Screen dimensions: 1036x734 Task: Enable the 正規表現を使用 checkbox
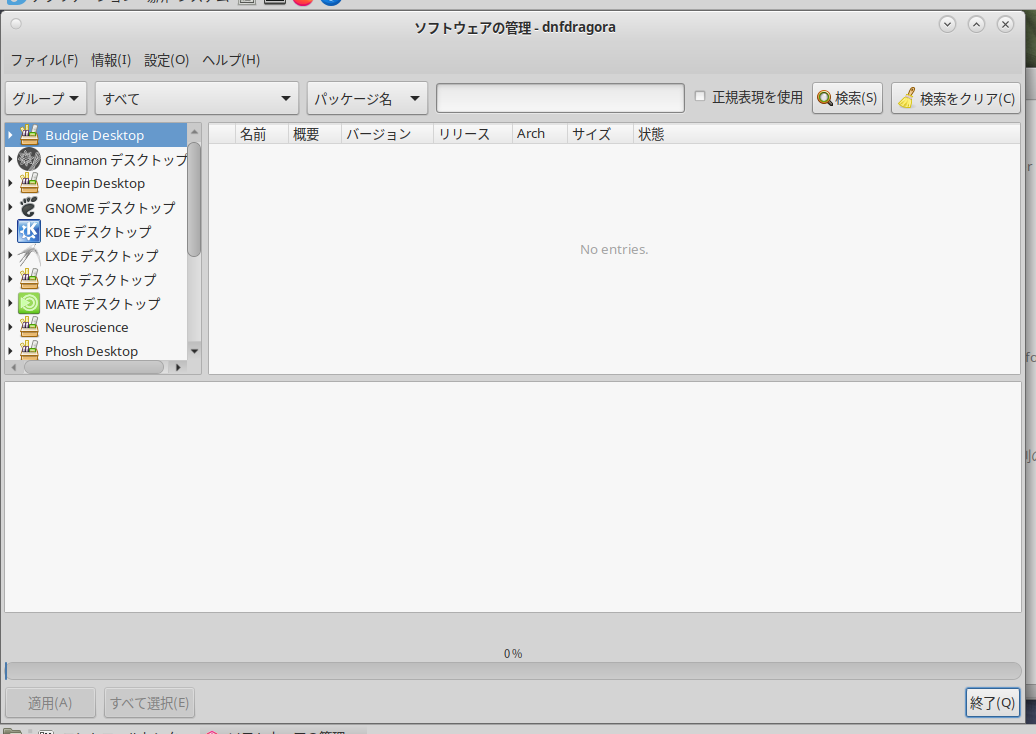point(700,96)
